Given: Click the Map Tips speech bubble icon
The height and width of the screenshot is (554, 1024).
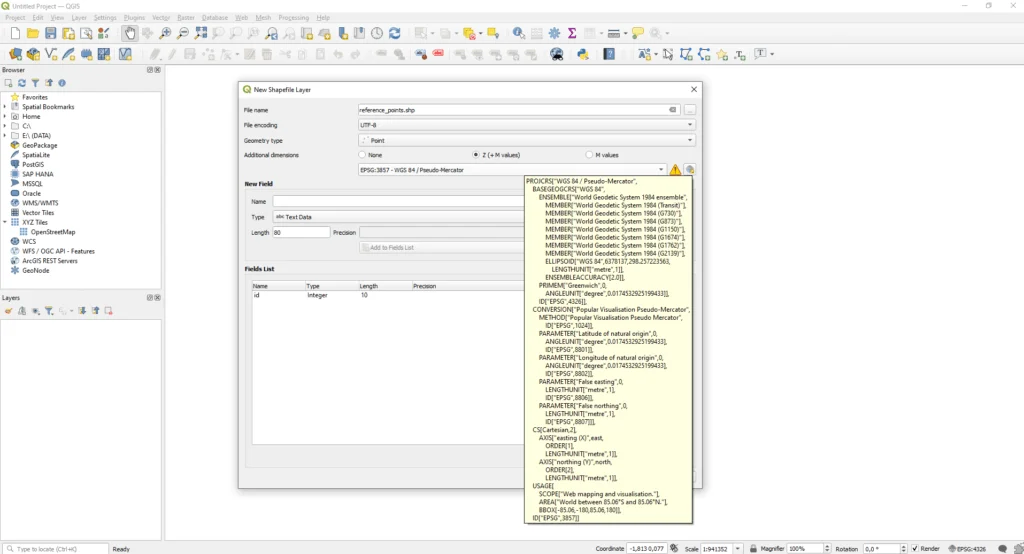Looking at the screenshot, I should pos(637,33).
